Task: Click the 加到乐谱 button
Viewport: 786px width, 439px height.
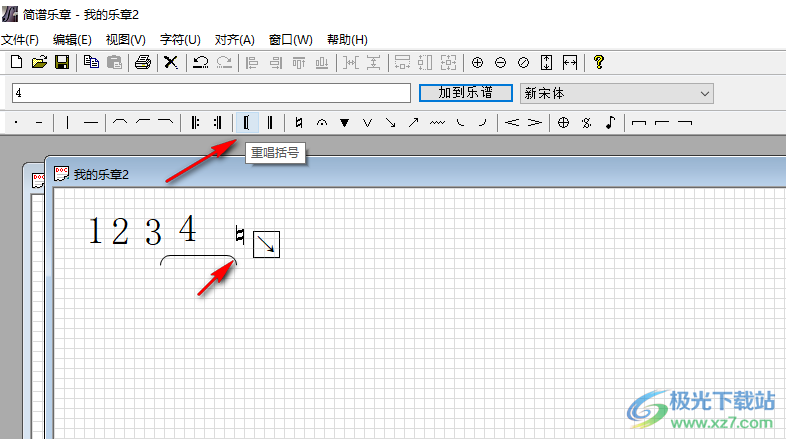Action: click(x=464, y=93)
